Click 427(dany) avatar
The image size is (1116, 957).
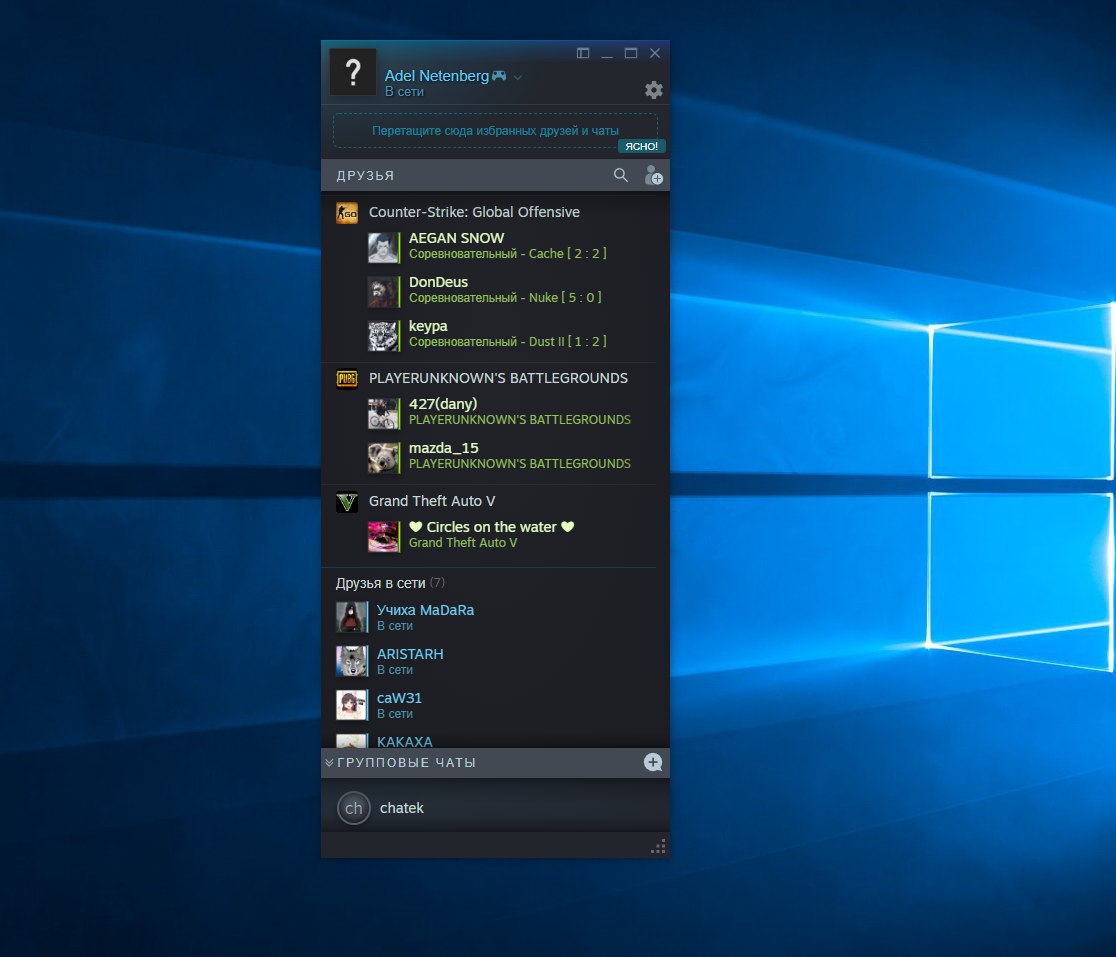pos(383,413)
